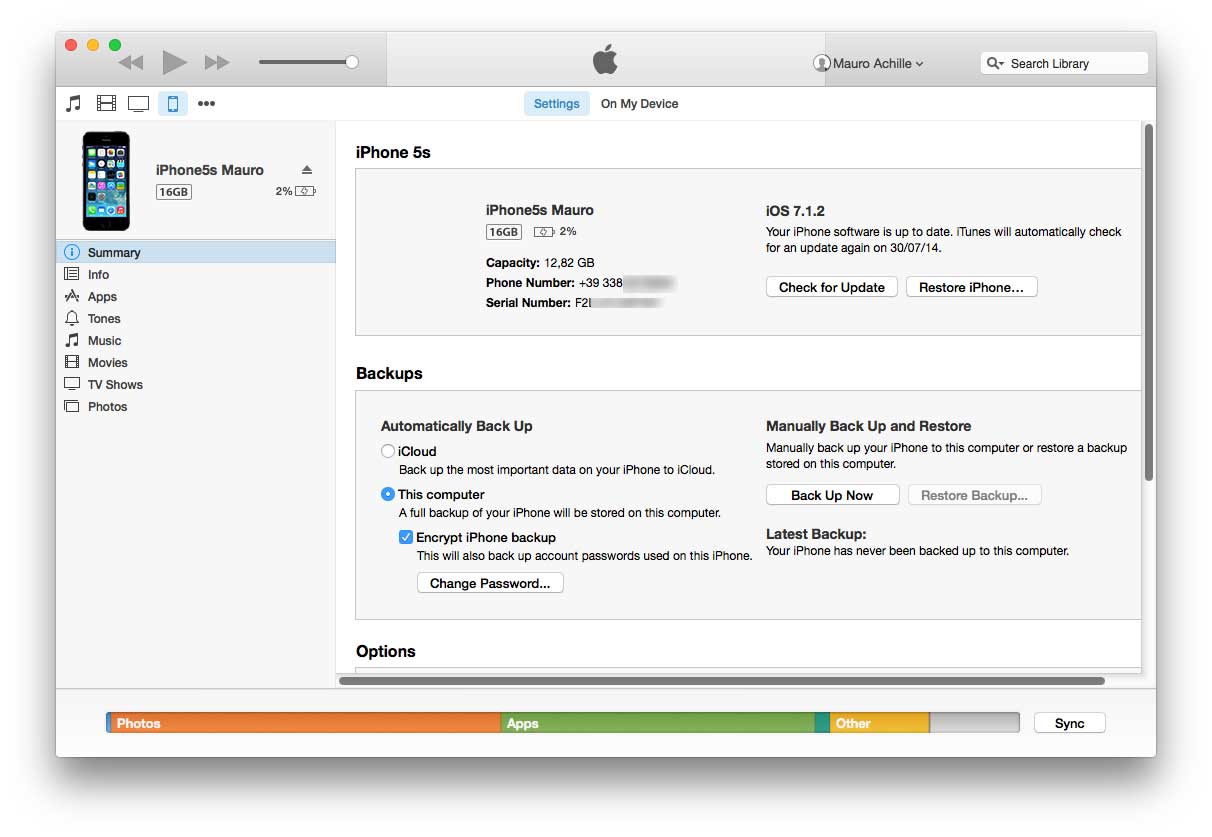
Task: Switch to the On My Device tab
Action: coord(639,103)
